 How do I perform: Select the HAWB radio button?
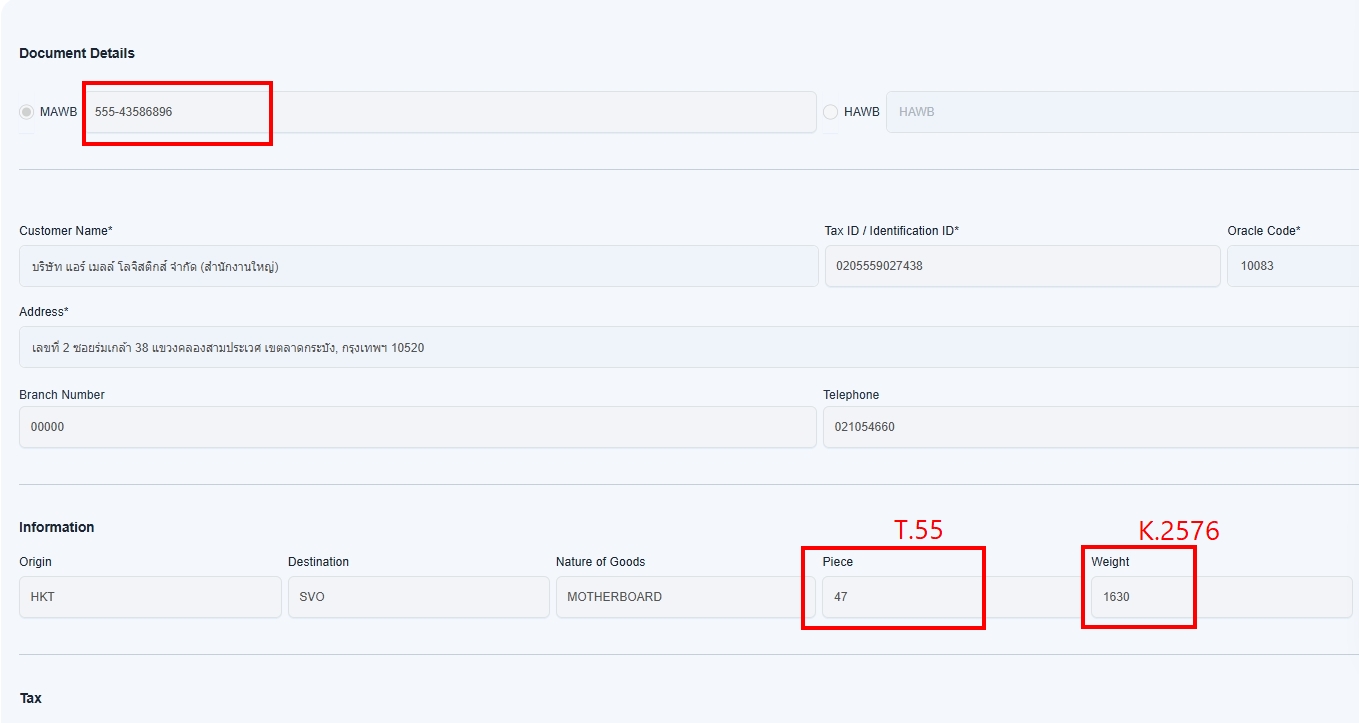[830, 112]
